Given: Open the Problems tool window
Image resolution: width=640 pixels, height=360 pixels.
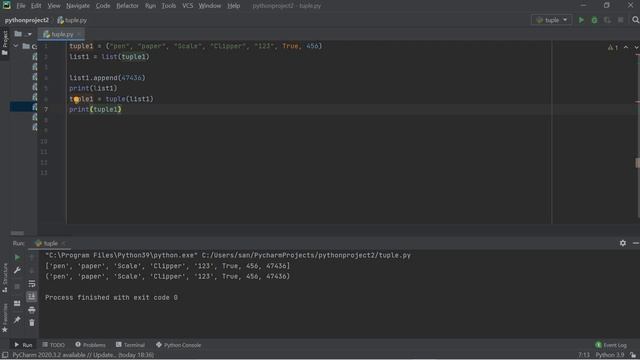Looking at the screenshot, I should [x=90, y=345].
